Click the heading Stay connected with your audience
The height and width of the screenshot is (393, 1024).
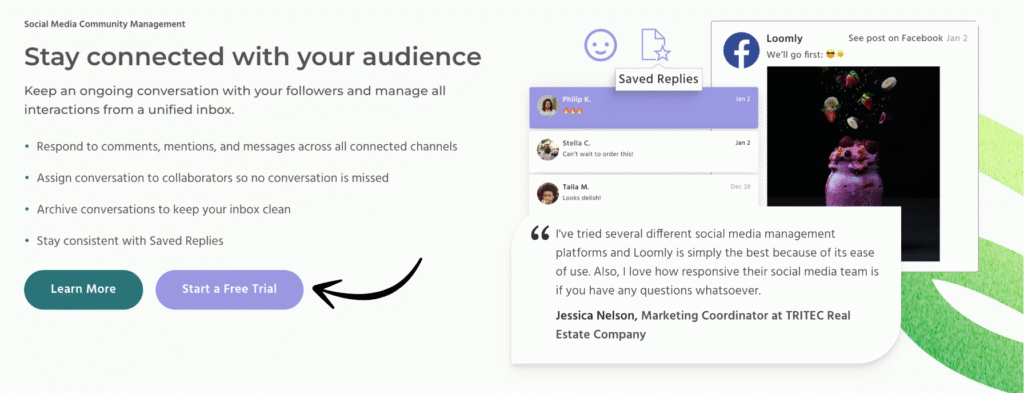[x=253, y=57]
